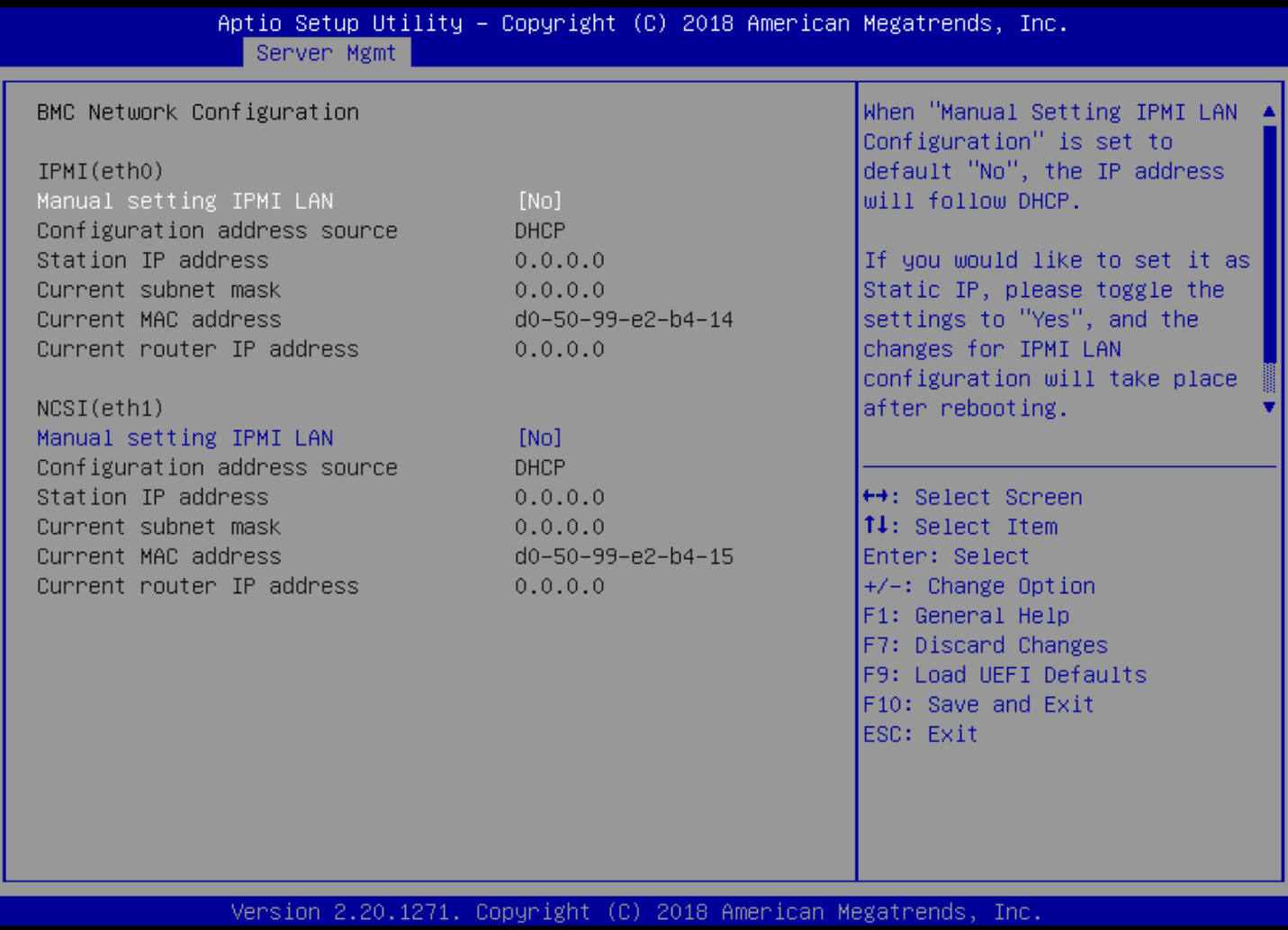Toggle eth0 Manual setting IPMI LAN value
This screenshot has width=1288, height=930.
[x=540, y=201]
